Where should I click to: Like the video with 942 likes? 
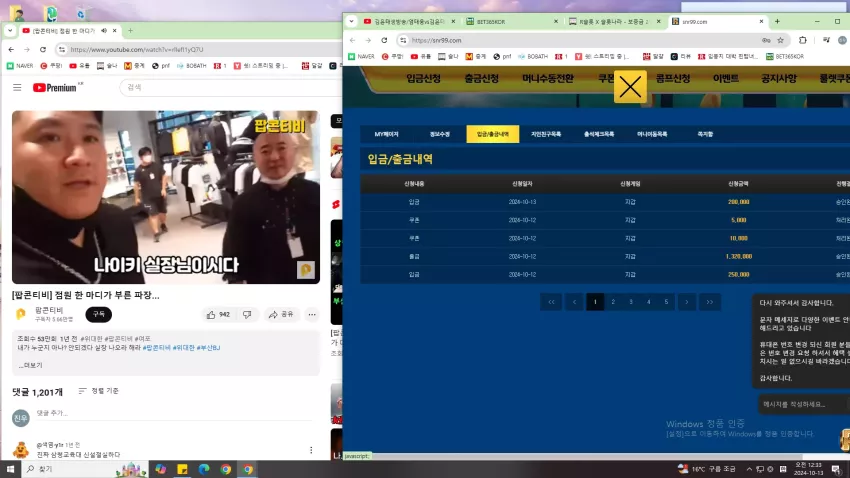point(218,314)
